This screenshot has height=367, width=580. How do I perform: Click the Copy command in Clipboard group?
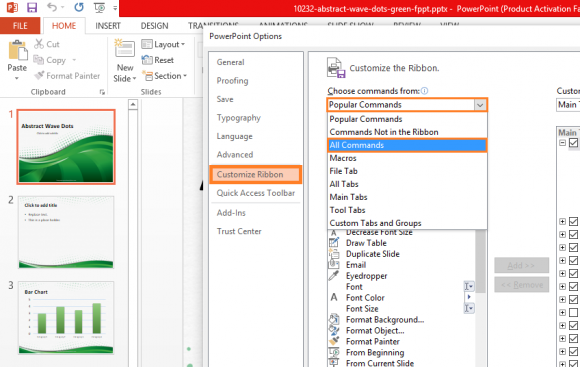[x=50, y=60]
